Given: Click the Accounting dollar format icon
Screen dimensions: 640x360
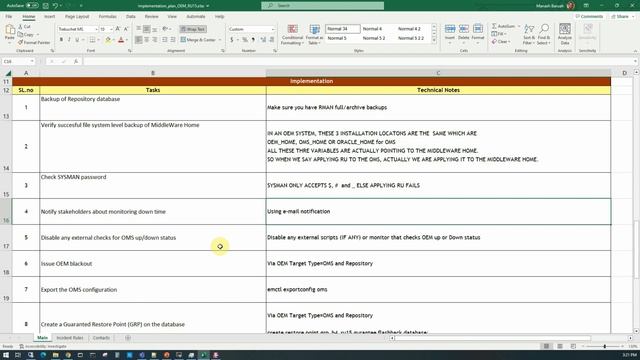Looking at the screenshot, I should (232, 40).
